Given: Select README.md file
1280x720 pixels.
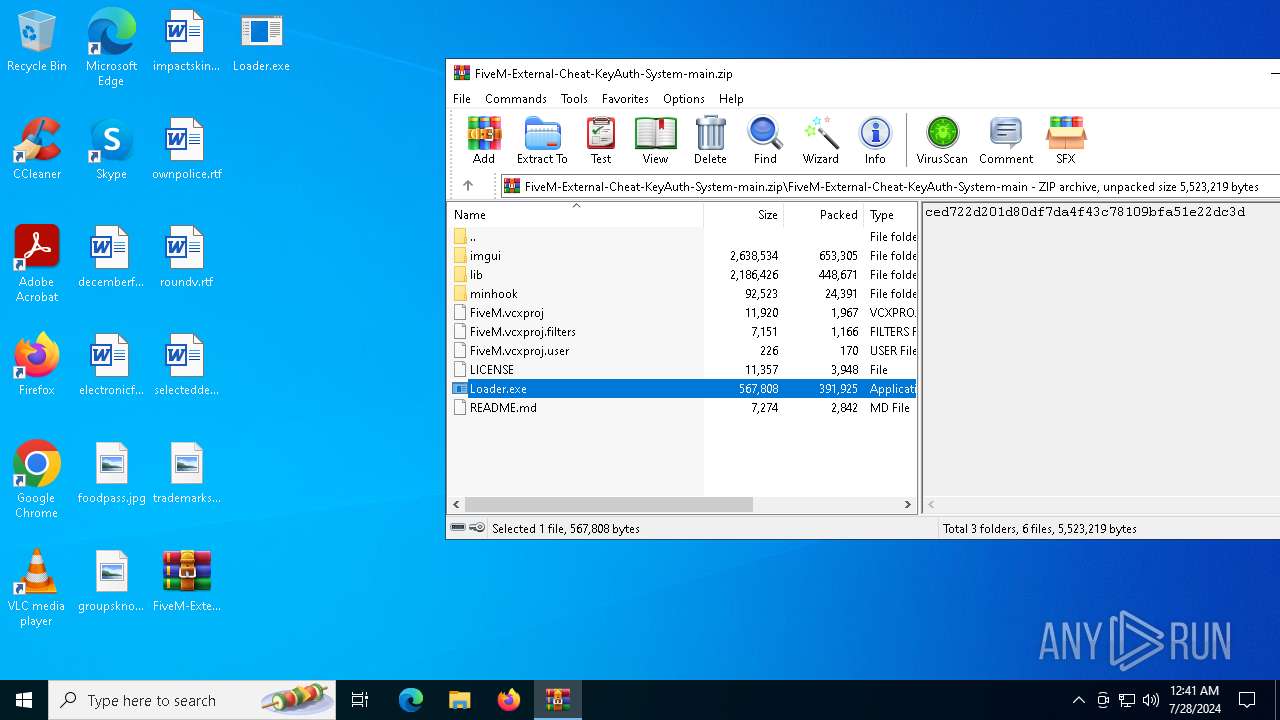Looking at the screenshot, I should 682,408.
